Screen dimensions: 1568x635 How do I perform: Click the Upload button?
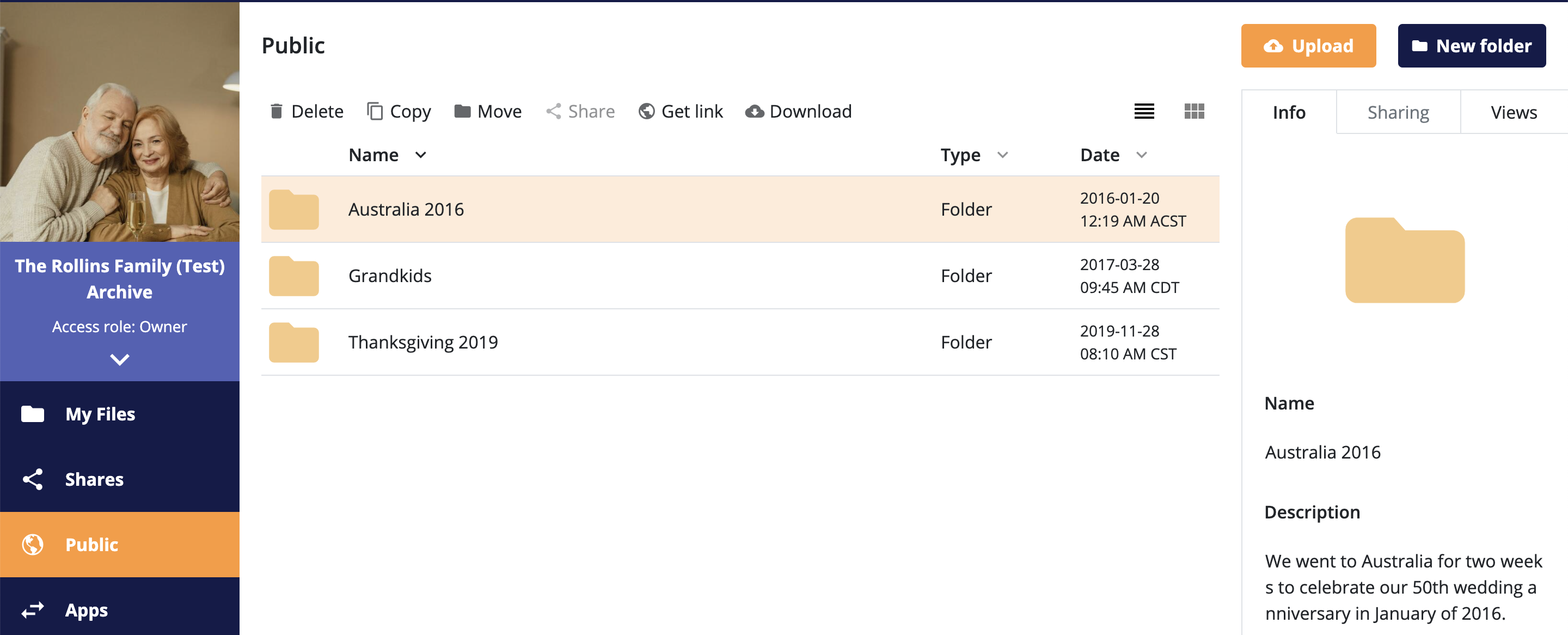pyautogui.click(x=1308, y=46)
